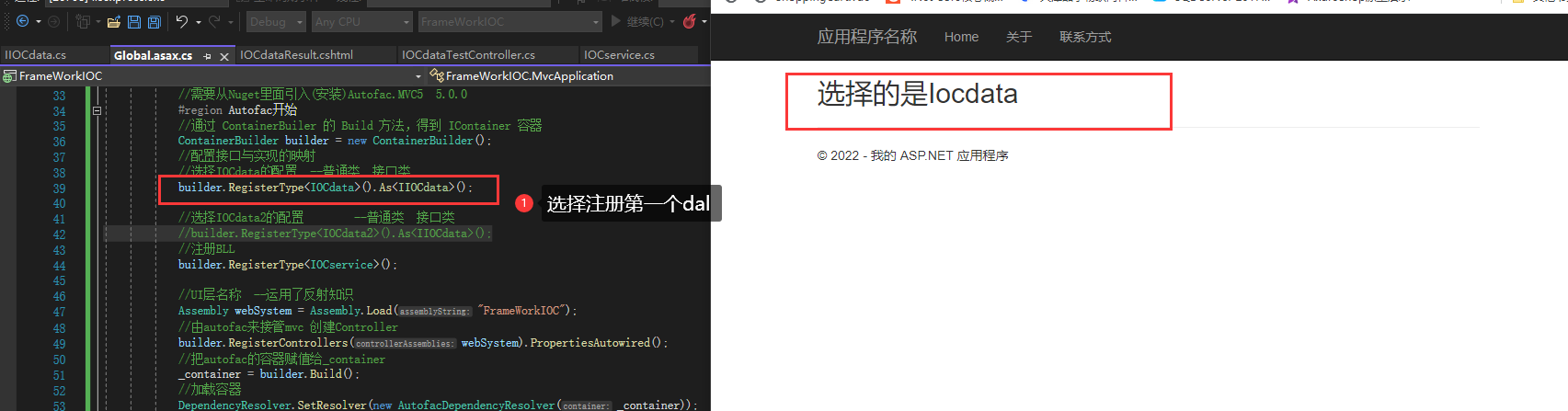Click the 关于 link in the navbar
The image size is (1568, 411).
1019,37
